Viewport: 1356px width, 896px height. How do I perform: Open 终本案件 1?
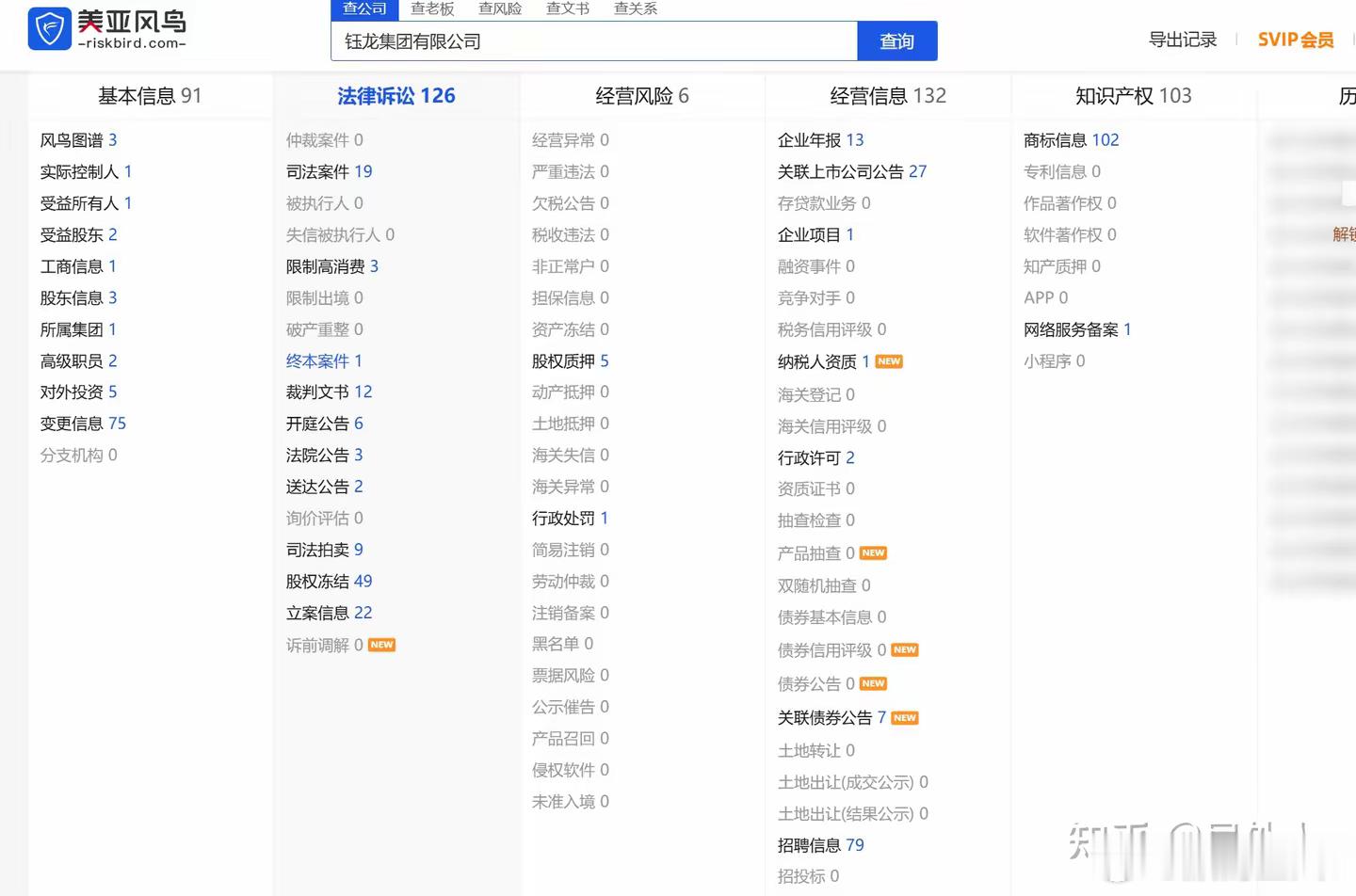(325, 361)
